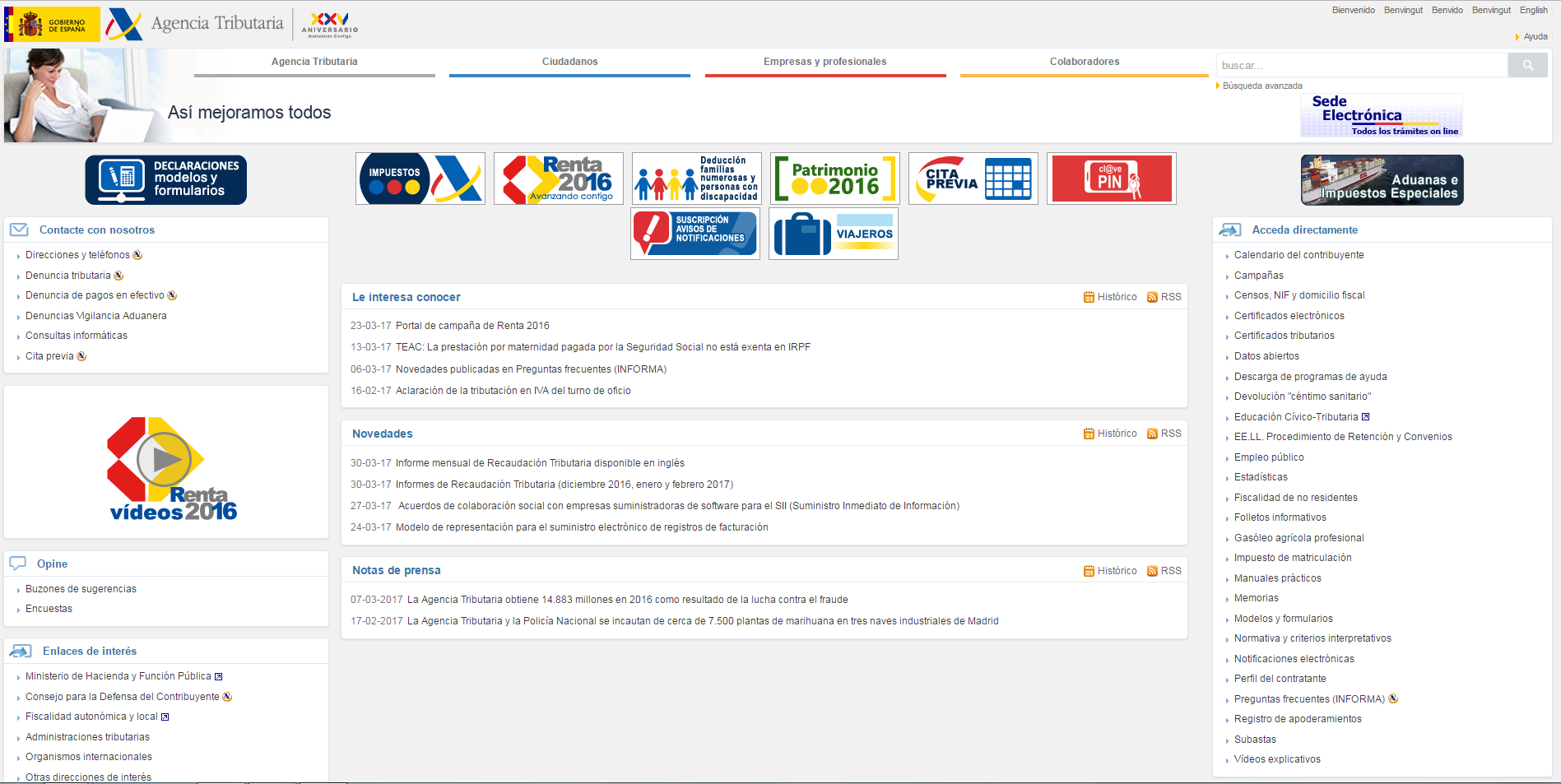The image size is (1561, 784).
Task: Open Vídeos explicativos link
Action: tap(1277, 759)
